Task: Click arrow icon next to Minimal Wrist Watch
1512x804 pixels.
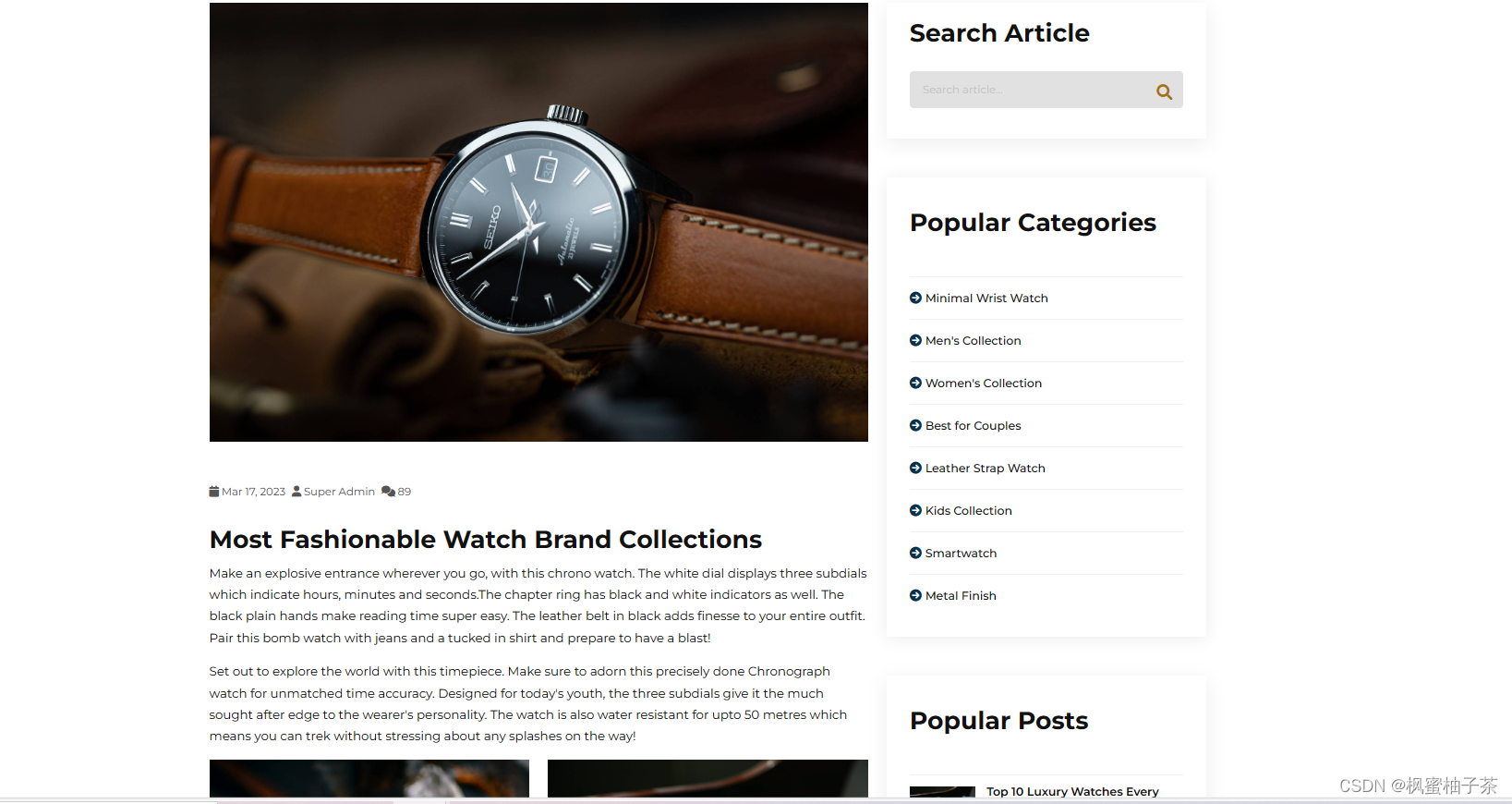Action: 915,298
